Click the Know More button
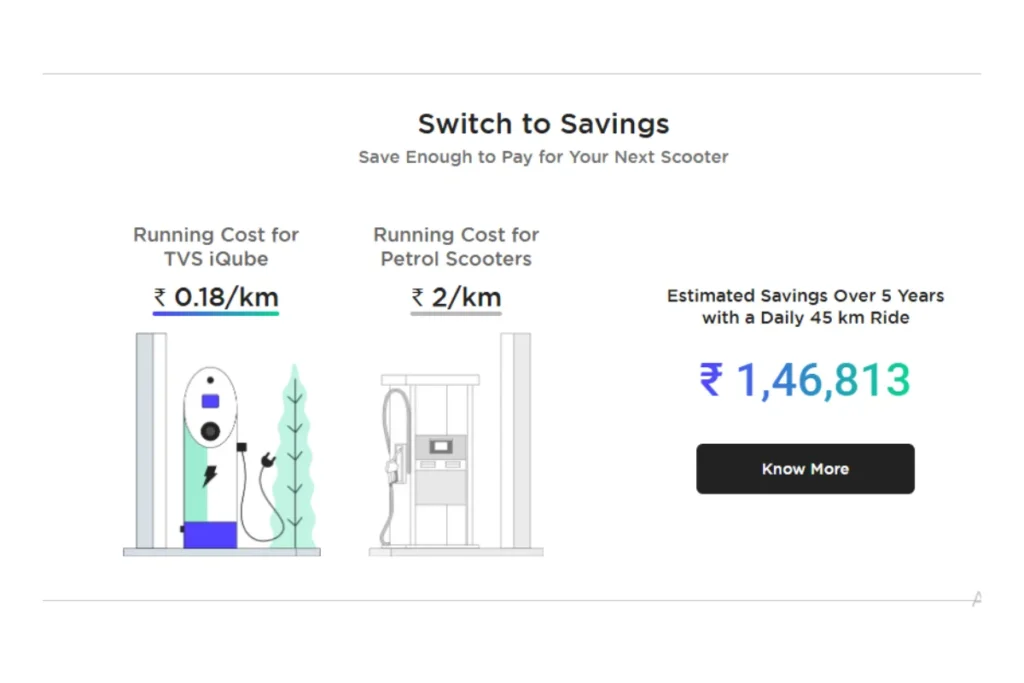Screen dimensions: 1024x683 805,469
